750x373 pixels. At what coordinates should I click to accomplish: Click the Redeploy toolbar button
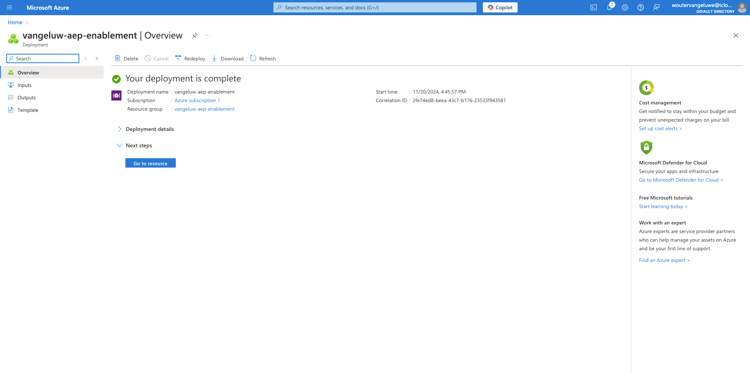(x=190, y=58)
